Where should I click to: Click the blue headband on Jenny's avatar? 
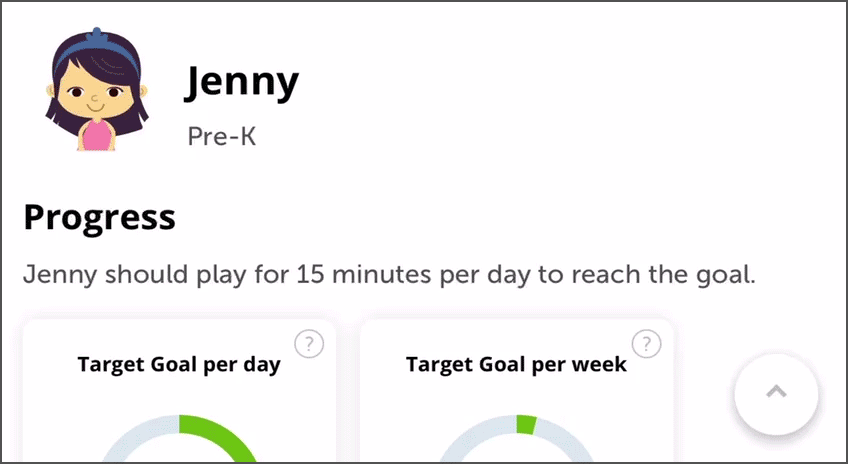point(97,49)
